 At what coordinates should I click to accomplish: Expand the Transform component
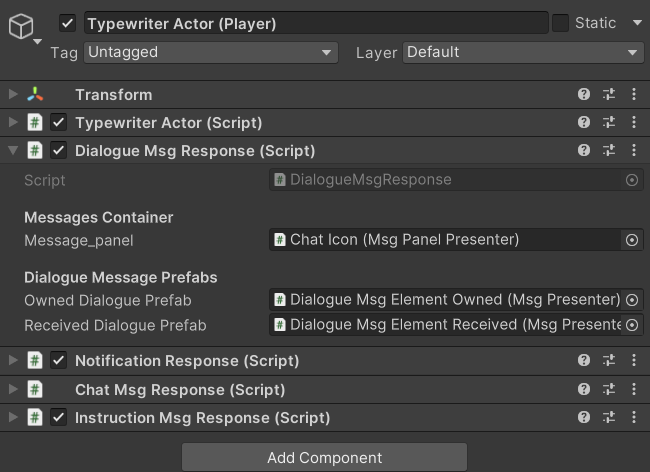13,94
